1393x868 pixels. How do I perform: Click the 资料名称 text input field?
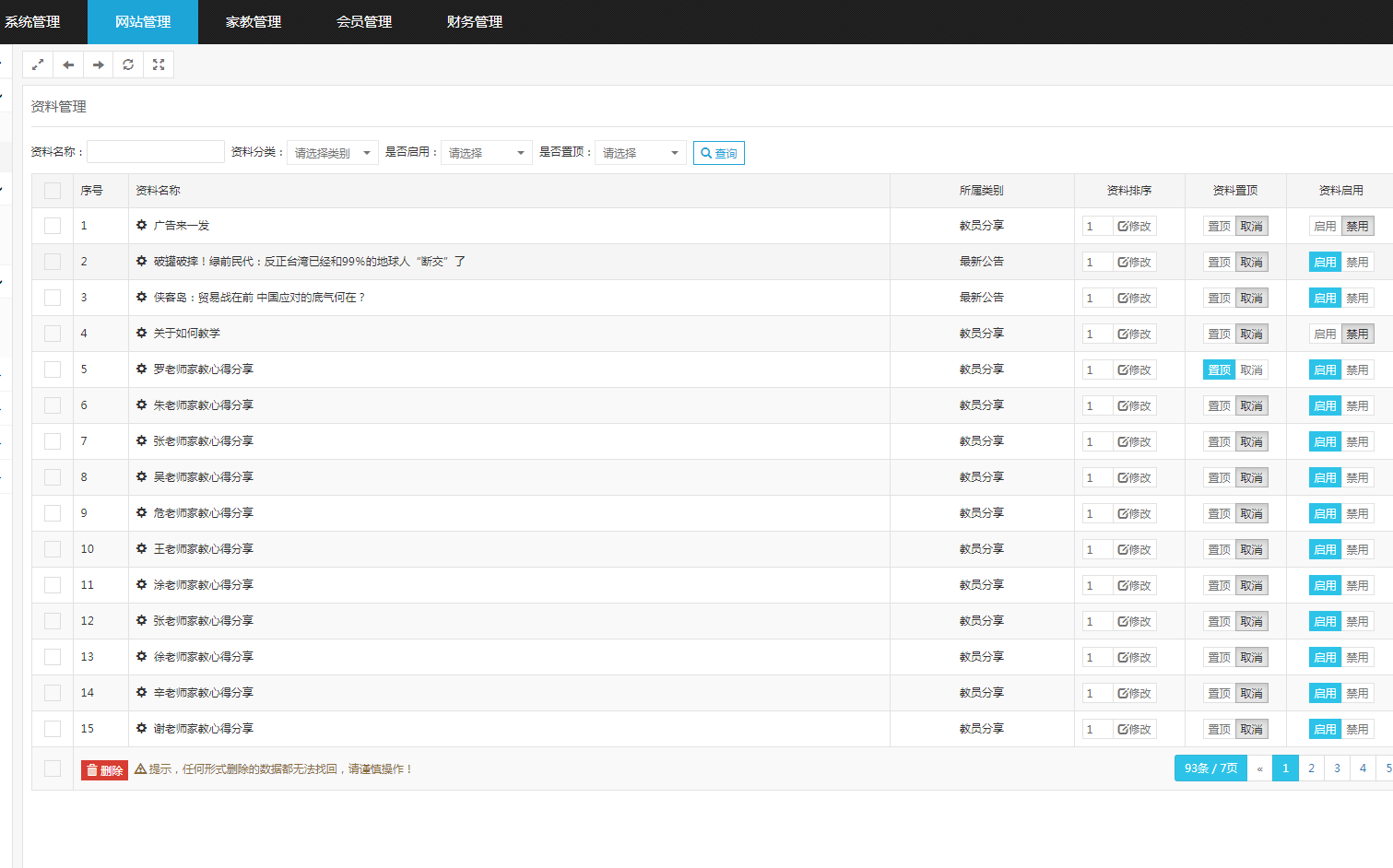coord(156,152)
